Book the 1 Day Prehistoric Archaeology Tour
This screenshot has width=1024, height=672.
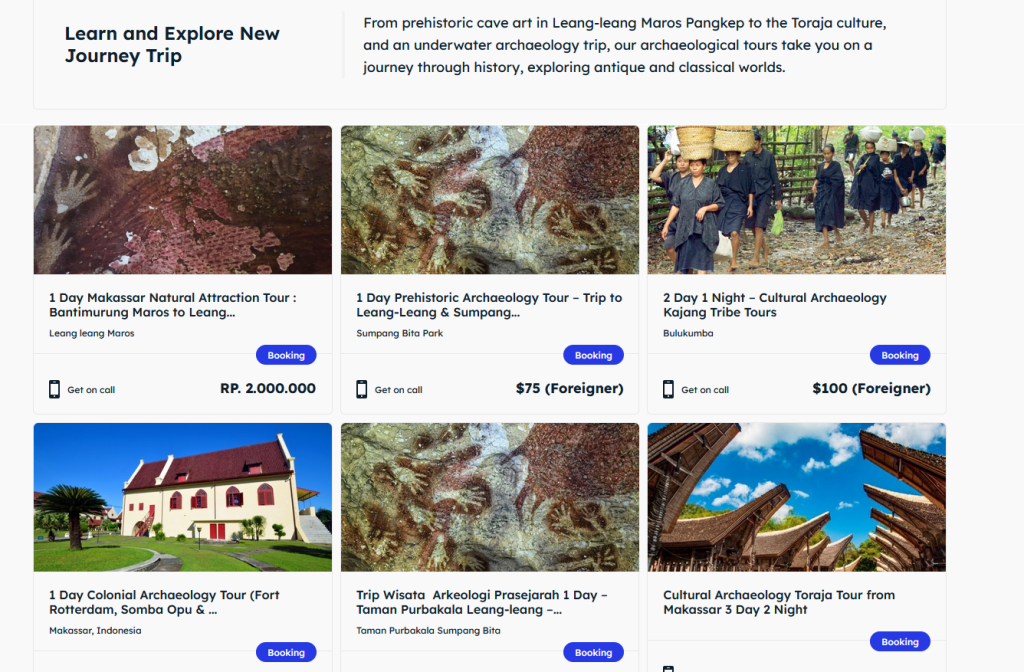pyautogui.click(x=593, y=355)
